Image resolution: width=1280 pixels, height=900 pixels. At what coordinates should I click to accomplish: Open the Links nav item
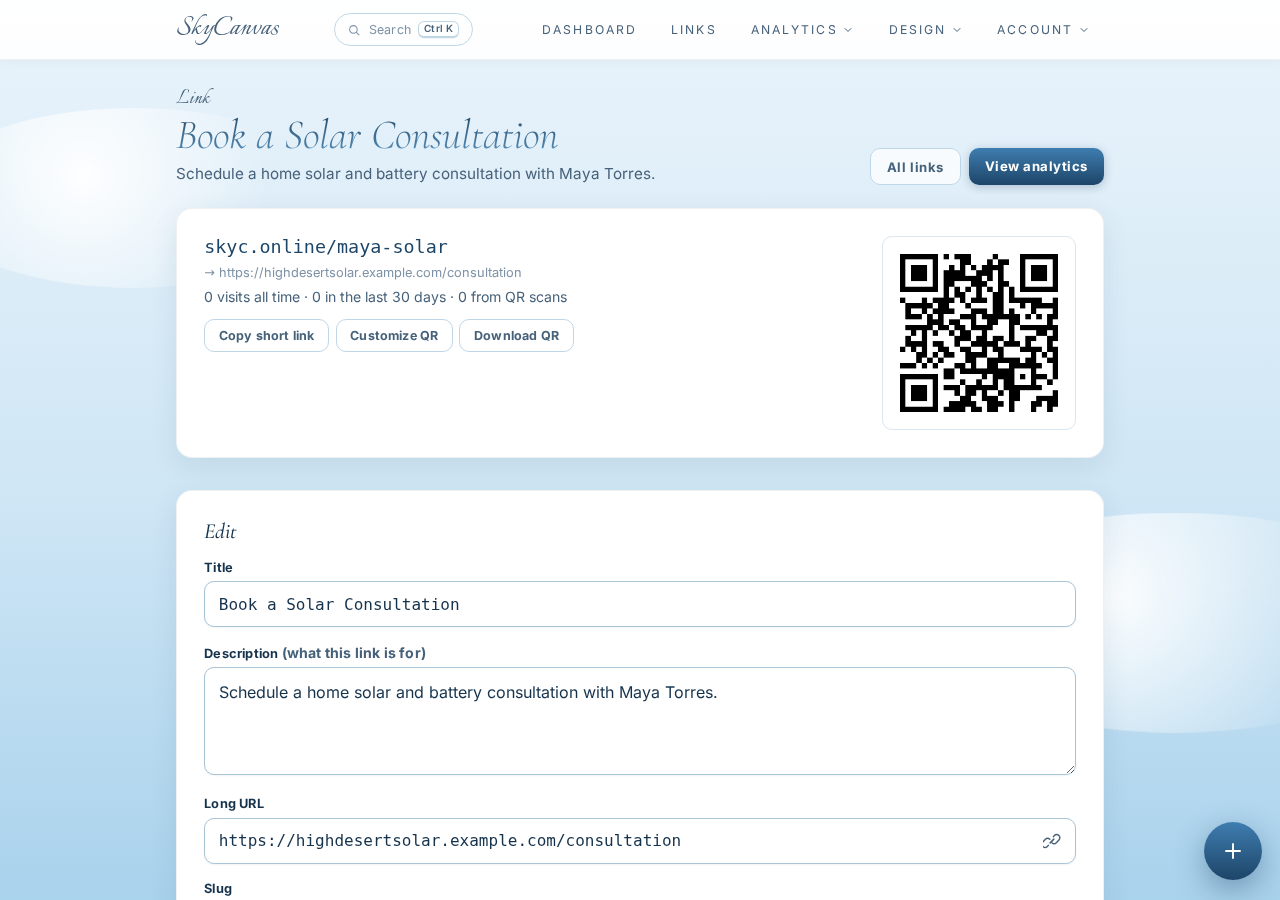pyautogui.click(x=694, y=30)
